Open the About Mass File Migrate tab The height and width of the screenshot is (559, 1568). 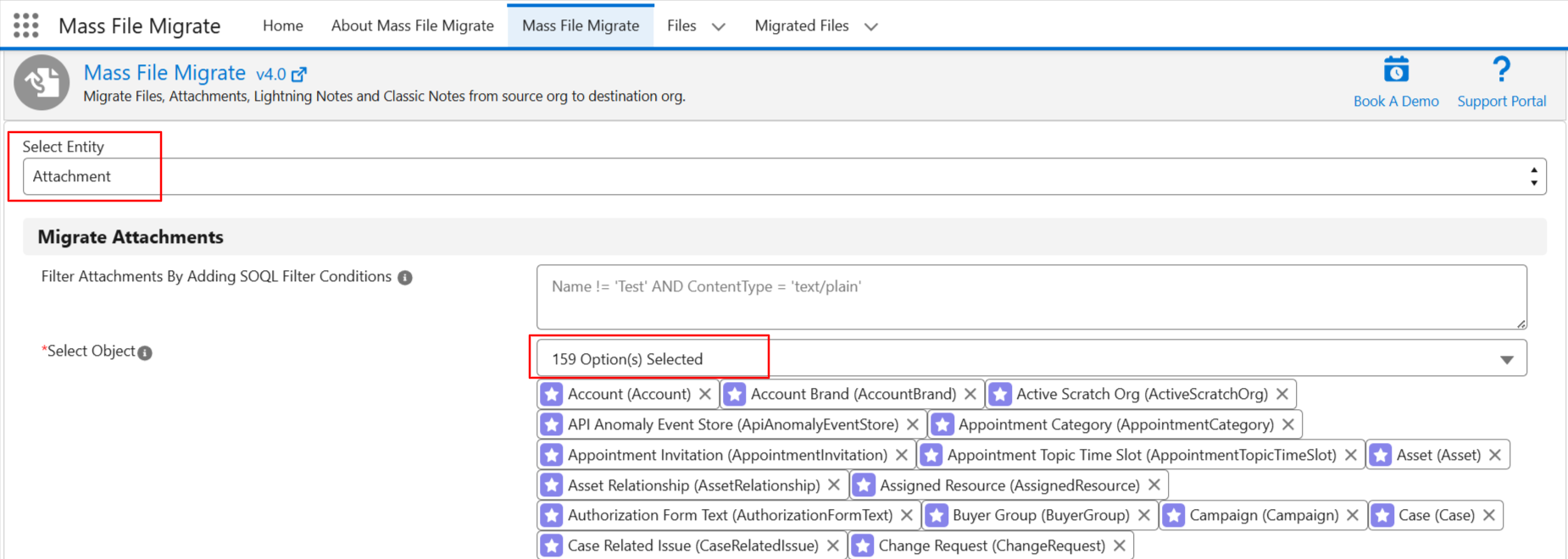click(x=413, y=25)
